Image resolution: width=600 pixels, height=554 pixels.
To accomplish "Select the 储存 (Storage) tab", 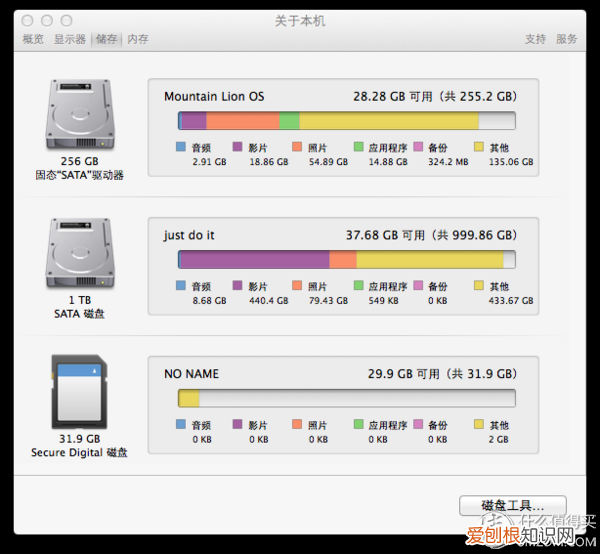I will tap(106, 39).
